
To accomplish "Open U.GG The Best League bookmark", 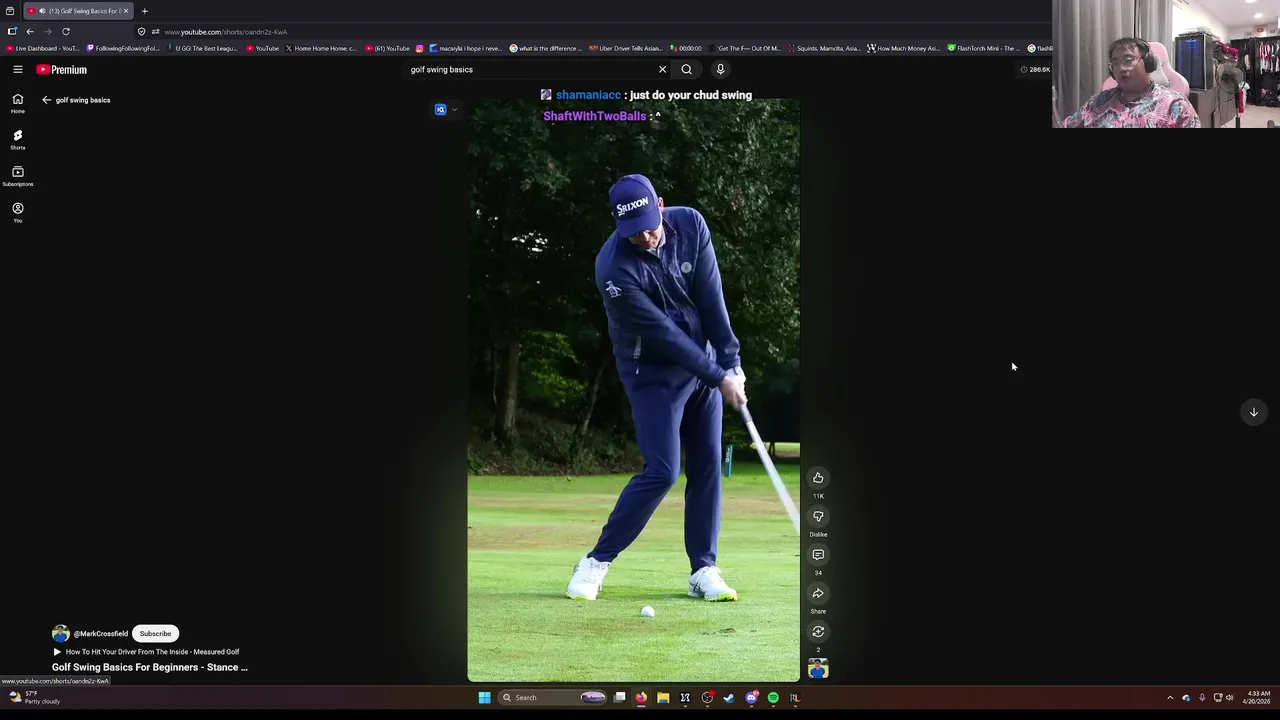I will [x=202, y=48].
